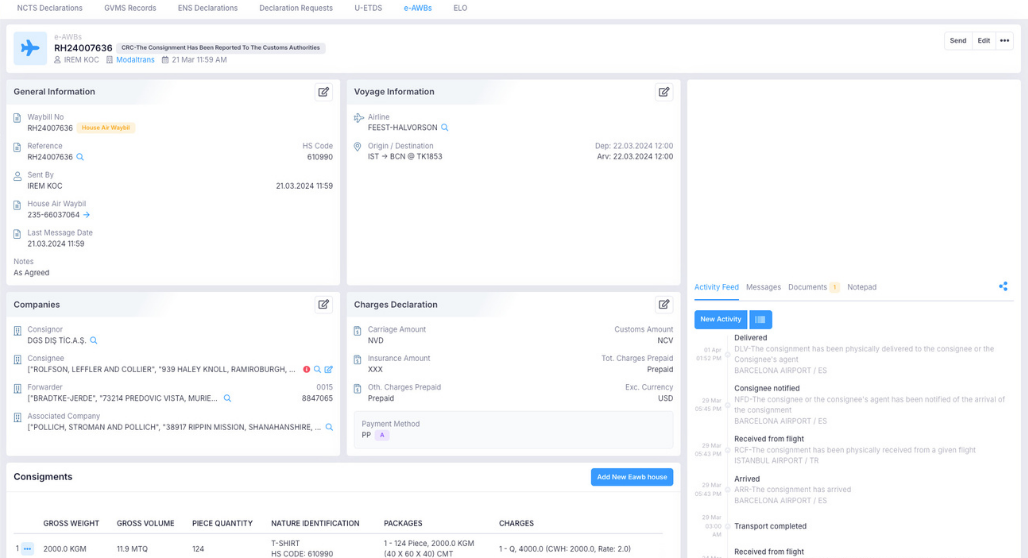Click the CRC status badge in header
Image resolution: width=1028 pixels, height=558 pixels.
220,48
